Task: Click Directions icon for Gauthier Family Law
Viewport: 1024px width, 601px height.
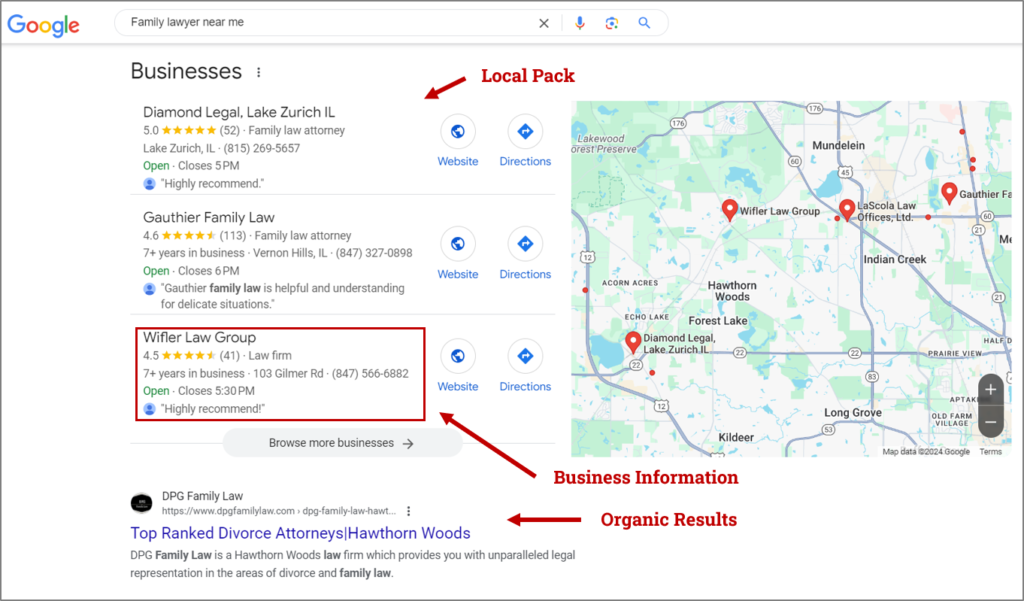Action: click(524, 244)
